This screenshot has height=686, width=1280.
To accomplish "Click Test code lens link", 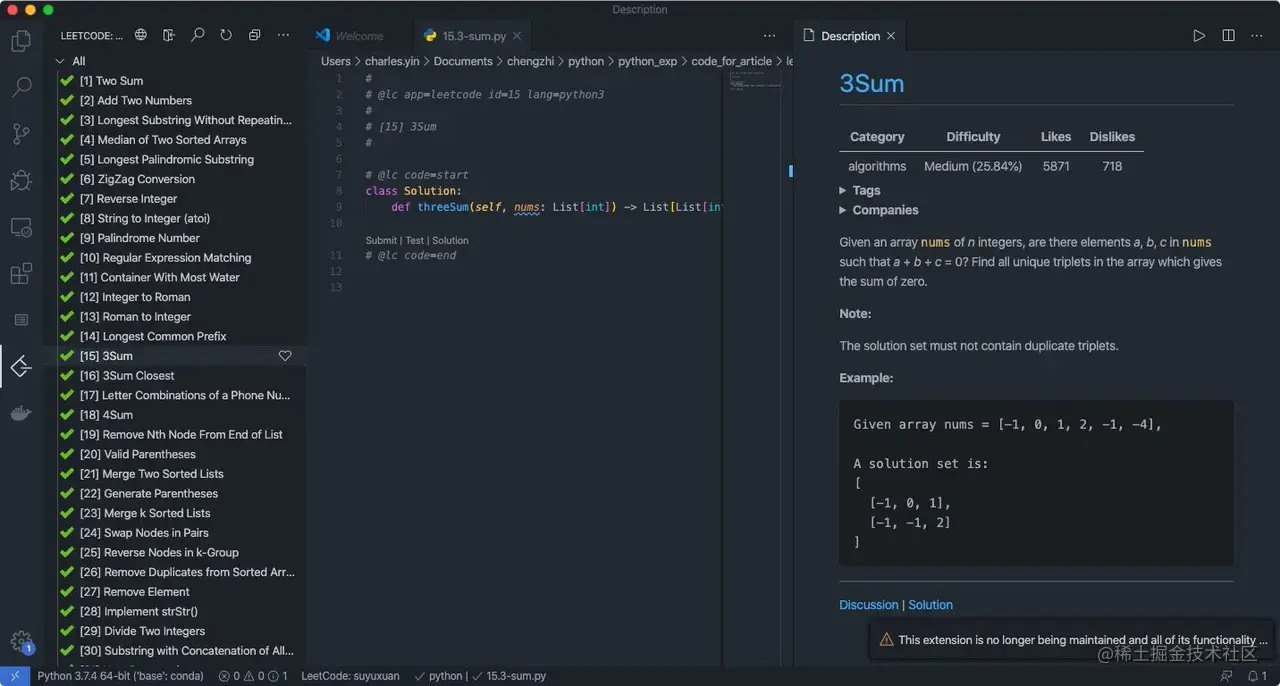I will [414, 240].
